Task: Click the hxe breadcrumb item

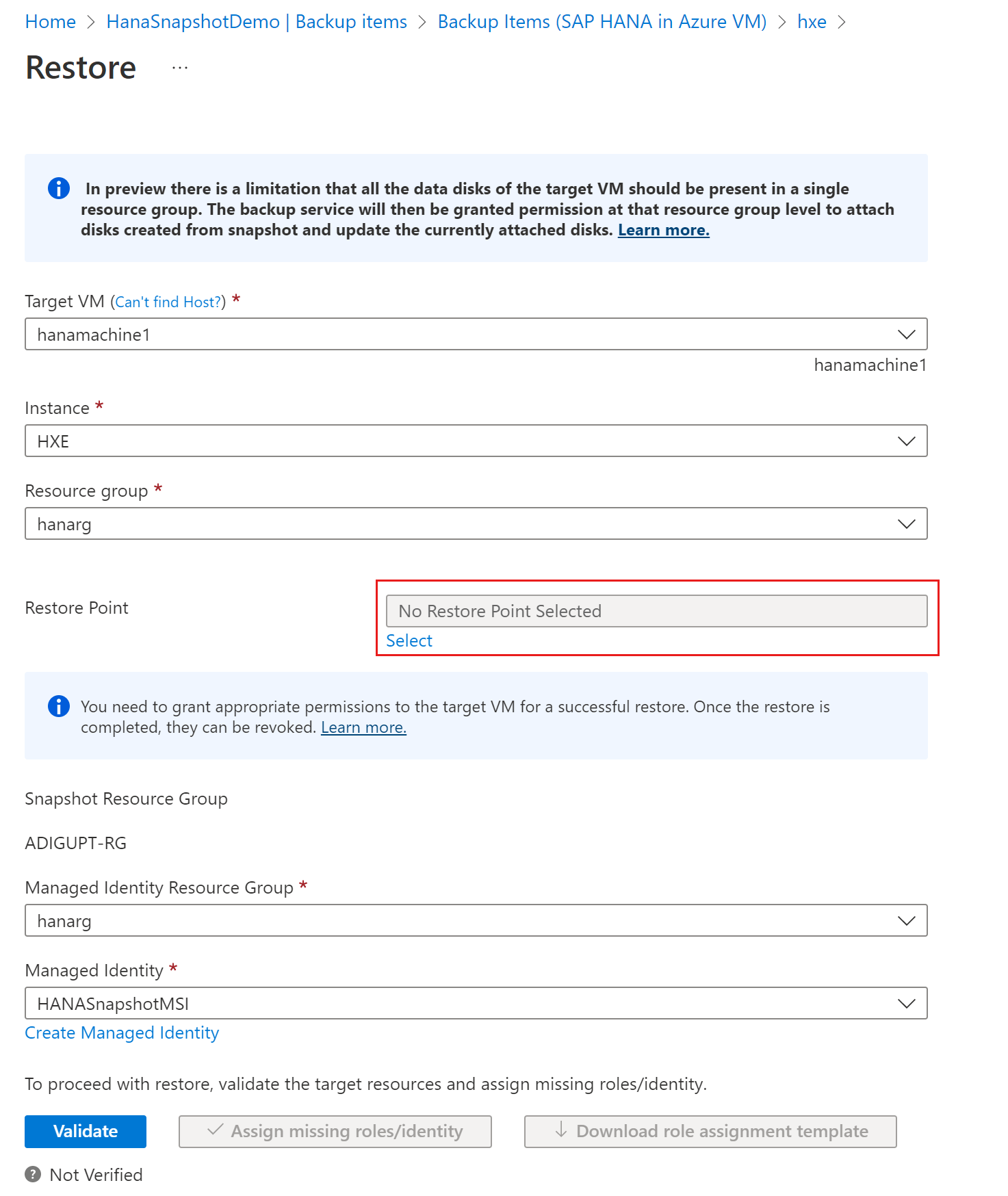Action: pyautogui.click(x=812, y=21)
